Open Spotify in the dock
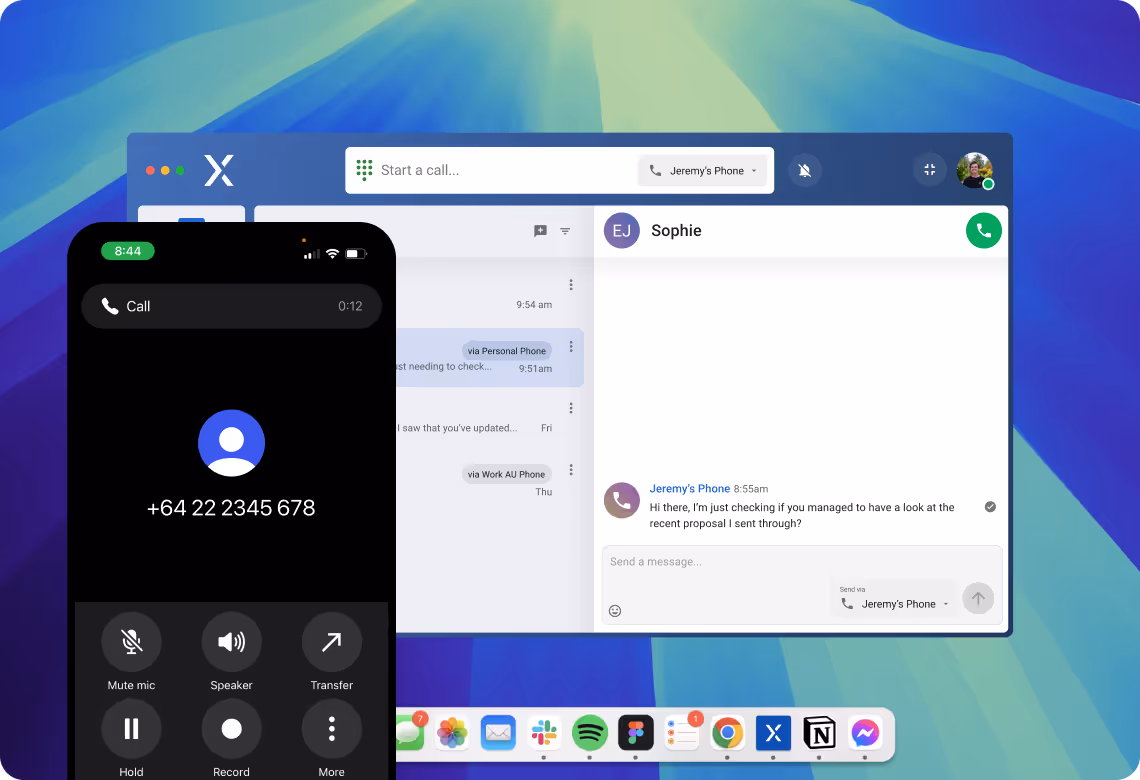 click(590, 733)
